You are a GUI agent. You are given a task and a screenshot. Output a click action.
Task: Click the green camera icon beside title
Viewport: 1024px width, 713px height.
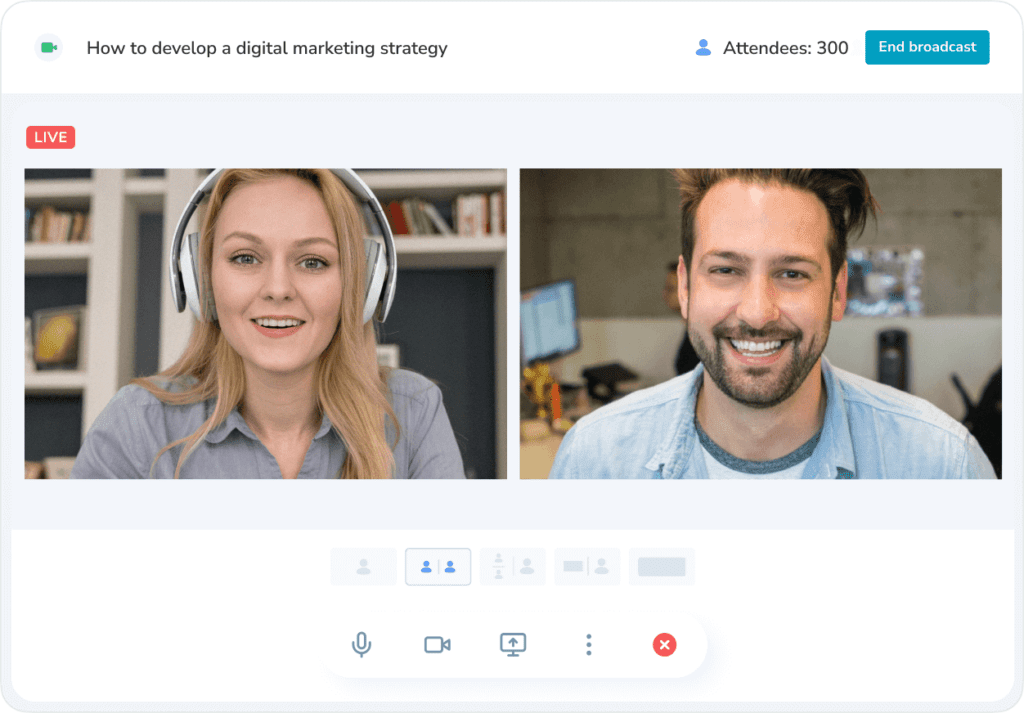pyautogui.click(x=48, y=48)
